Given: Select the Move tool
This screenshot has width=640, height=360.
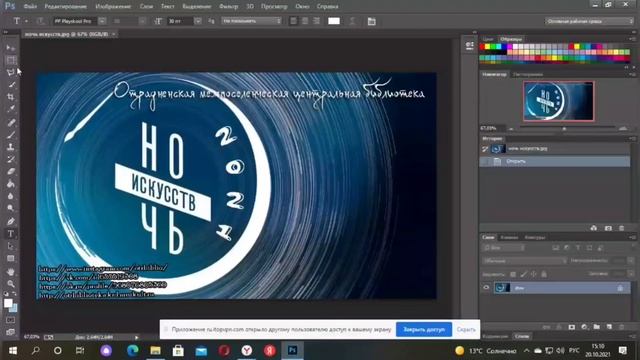Looking at the screenshot, I should (11, 48).
